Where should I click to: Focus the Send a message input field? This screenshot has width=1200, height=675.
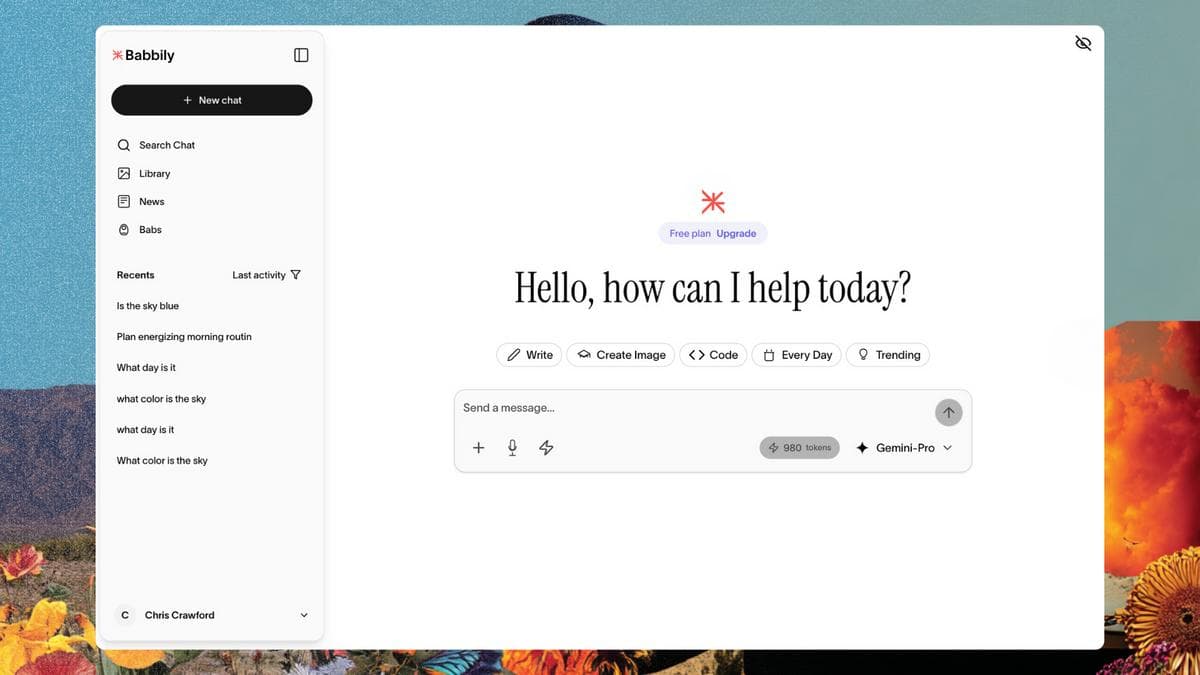[x=690, y=408]
